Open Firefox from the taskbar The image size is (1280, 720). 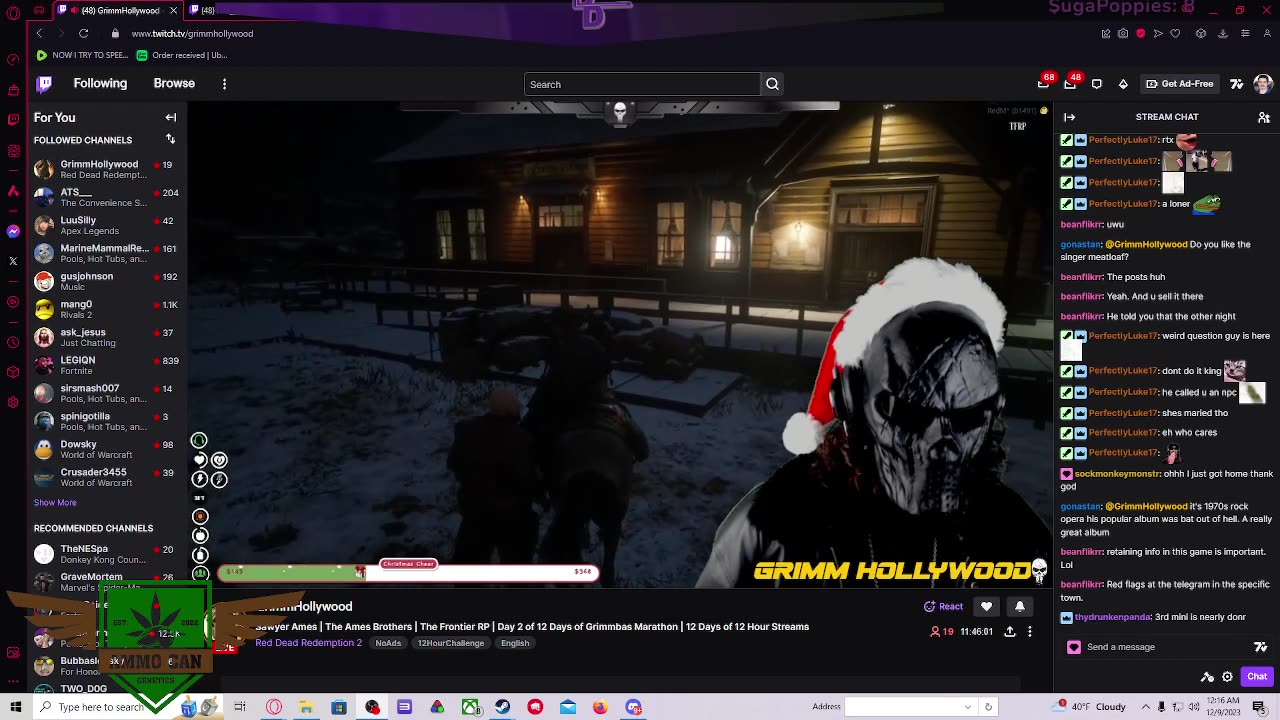click(x=600, y=707)
